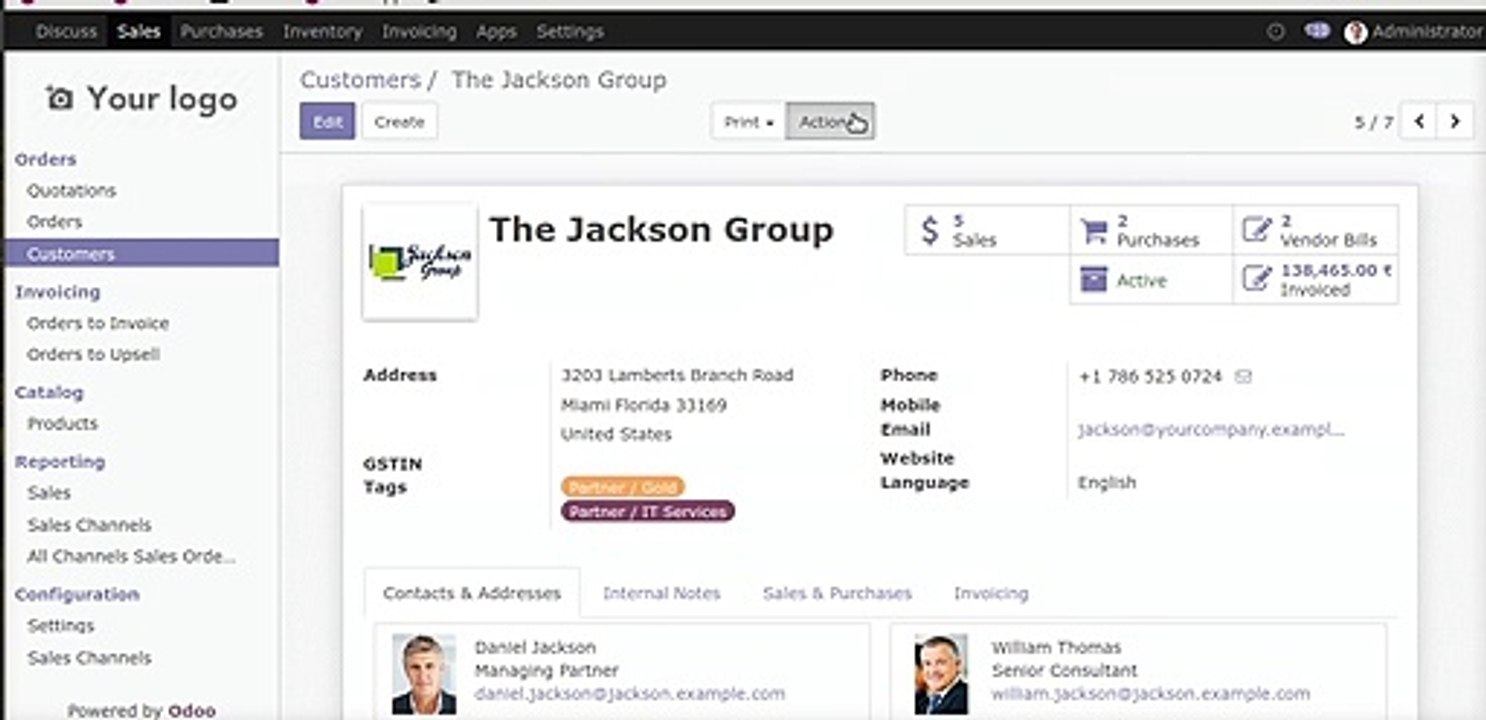Click the shopping cart Purchases icon
This screenshot has height=720, width=1486.
[1094, 231]
